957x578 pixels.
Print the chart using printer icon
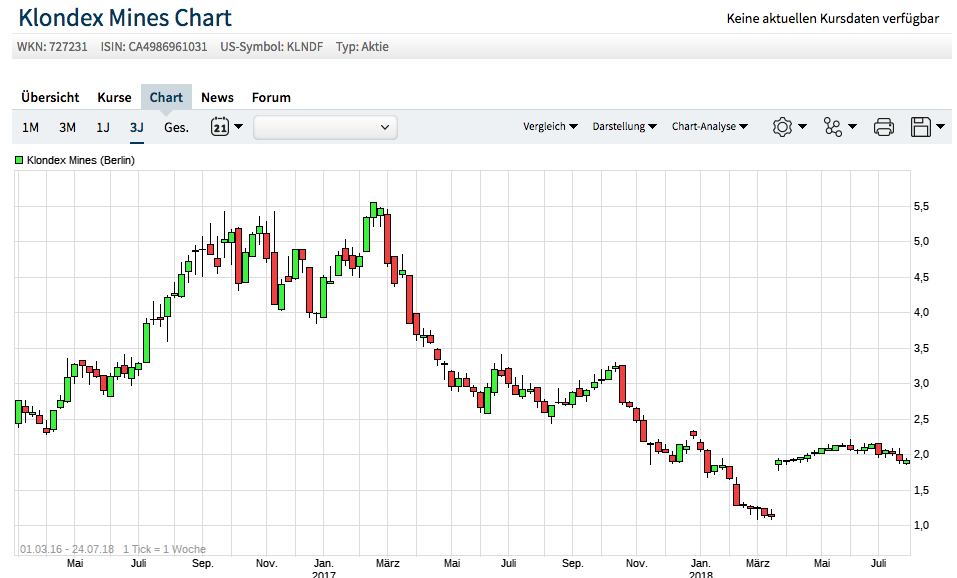pyautogui.click(x=883, y=127)
